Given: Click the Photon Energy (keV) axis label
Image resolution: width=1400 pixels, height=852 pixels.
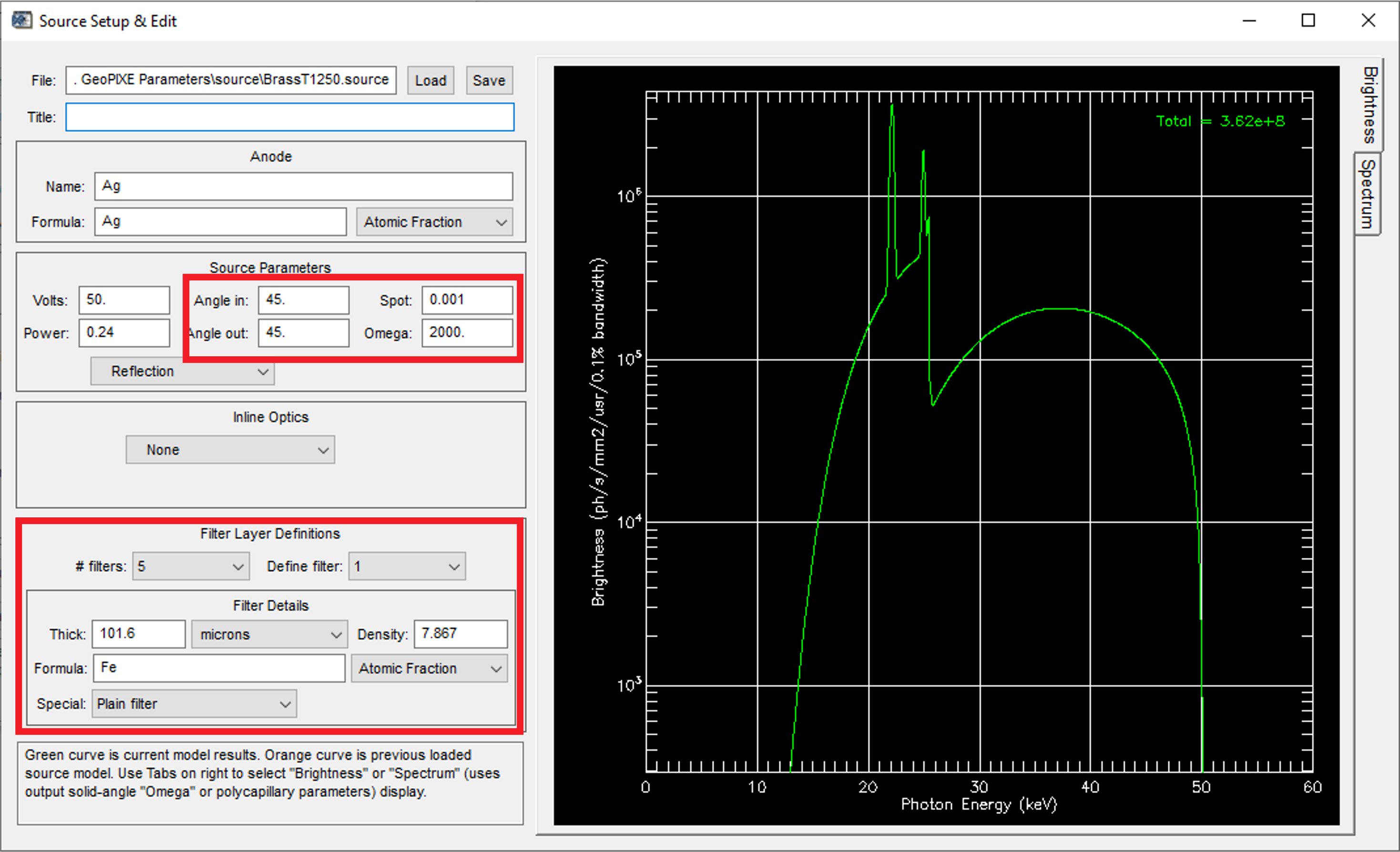Looking at the screenshot, I should pos(979,805).
